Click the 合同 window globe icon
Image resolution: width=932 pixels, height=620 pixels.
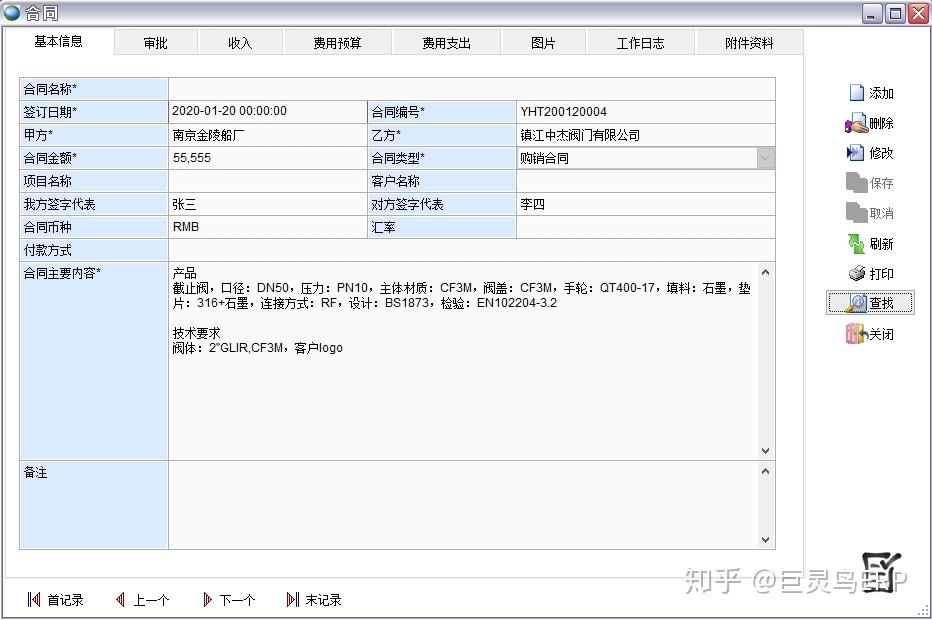pos(12,12)
